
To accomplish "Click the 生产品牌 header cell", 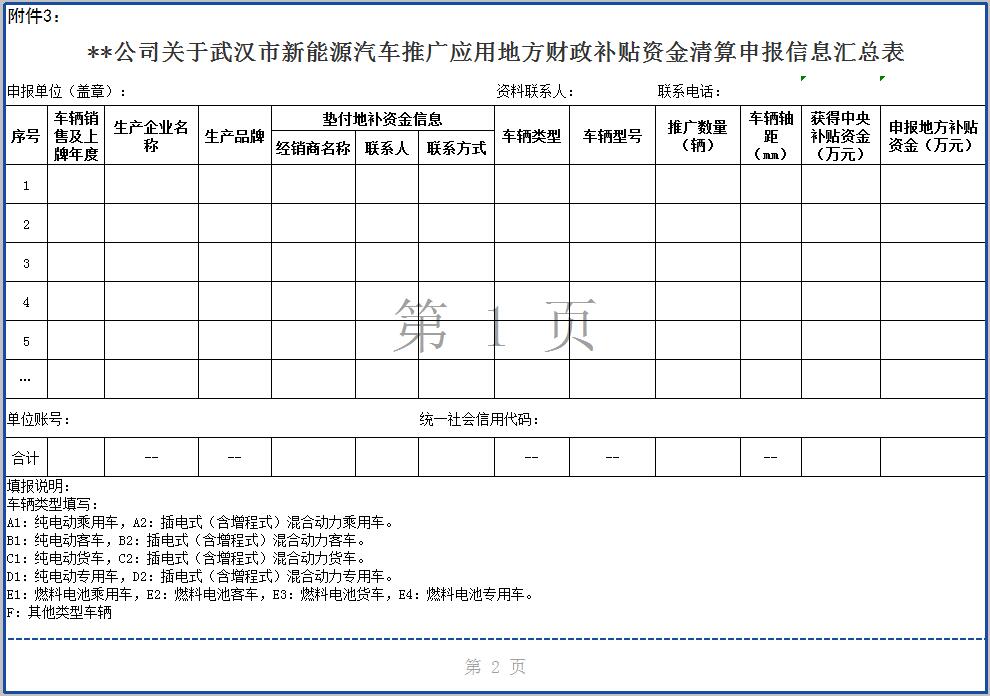I will click(x=234, y=136).
